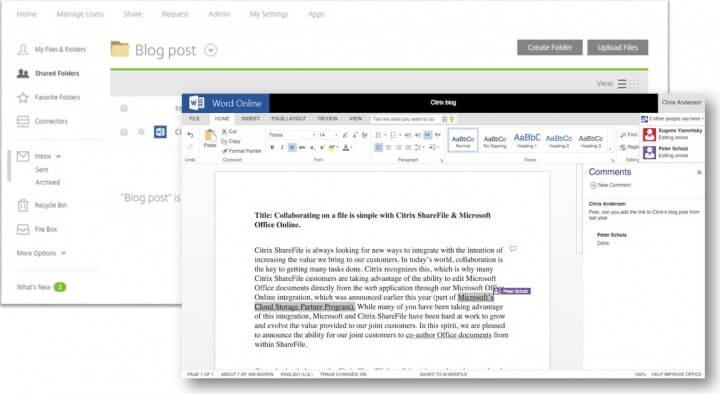Close the Comments pane

coord(699,172)
